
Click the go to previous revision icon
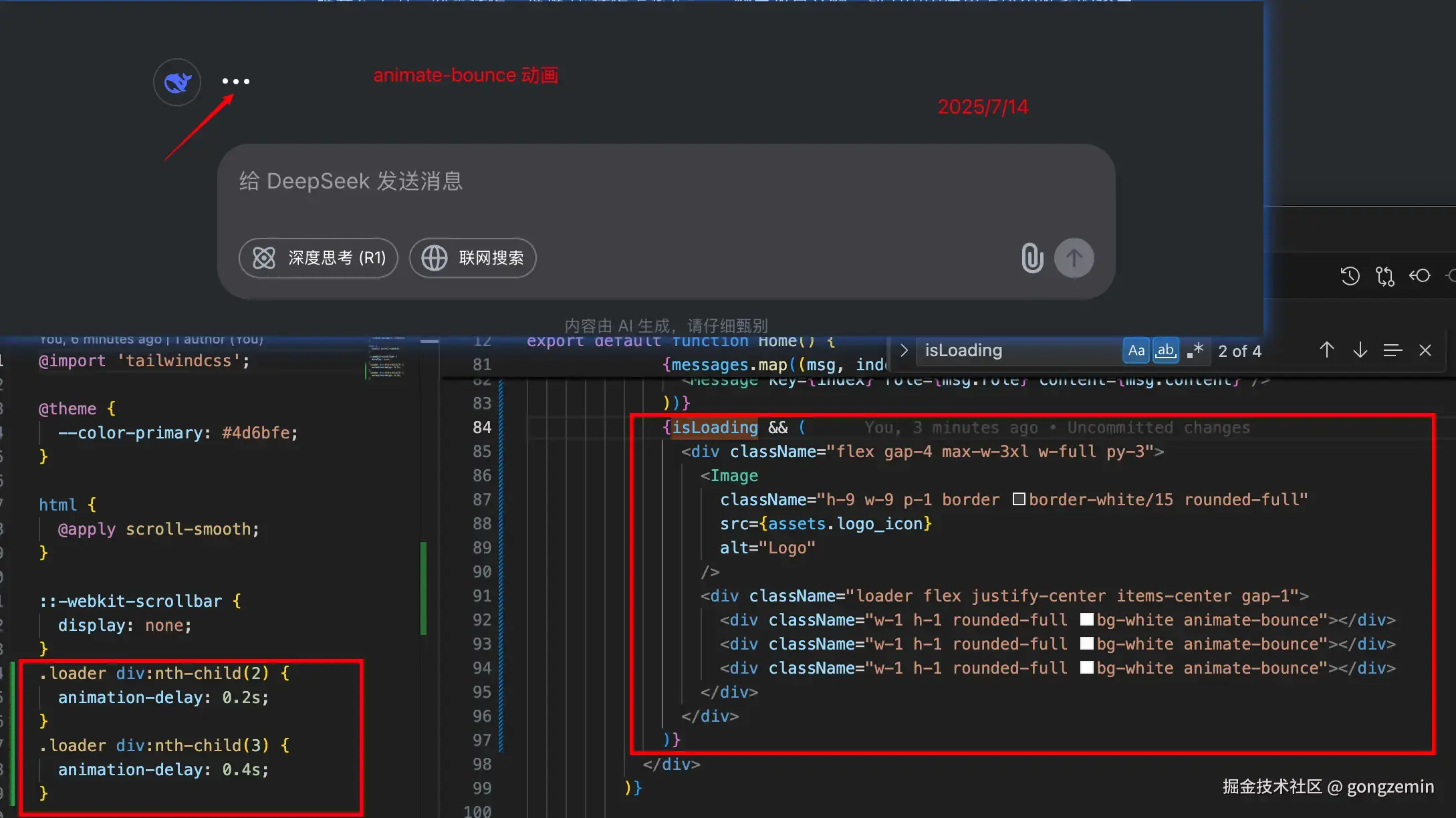pos(1419,276)
